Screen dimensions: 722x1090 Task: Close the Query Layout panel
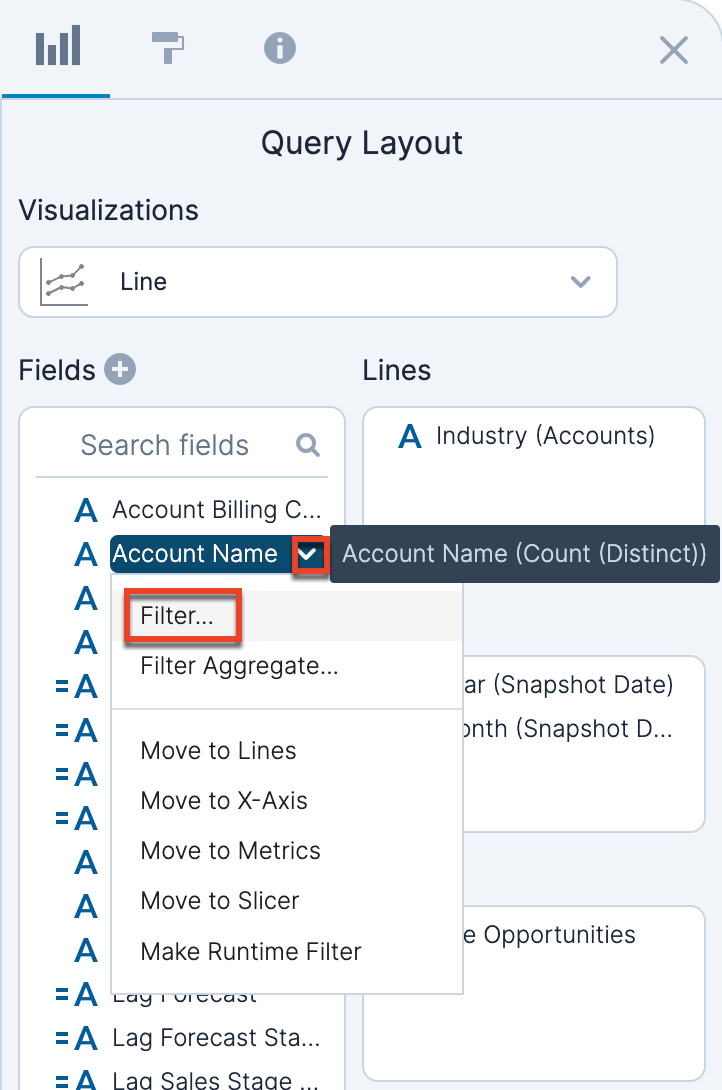[674, 50]
